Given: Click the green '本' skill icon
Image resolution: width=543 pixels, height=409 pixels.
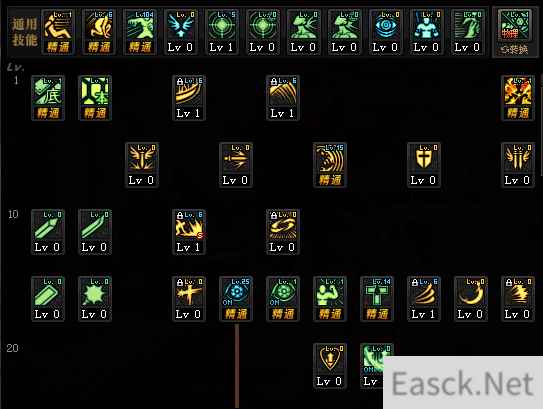Looking at the screenshot, I should (x=95, y=98).
